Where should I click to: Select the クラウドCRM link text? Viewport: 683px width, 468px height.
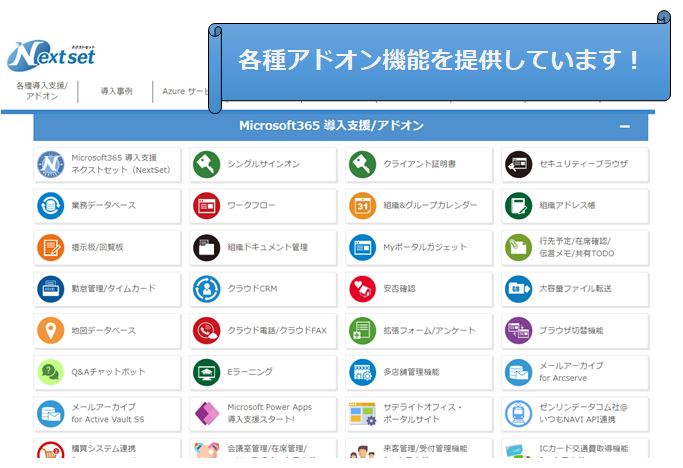(x=252, y=289)
